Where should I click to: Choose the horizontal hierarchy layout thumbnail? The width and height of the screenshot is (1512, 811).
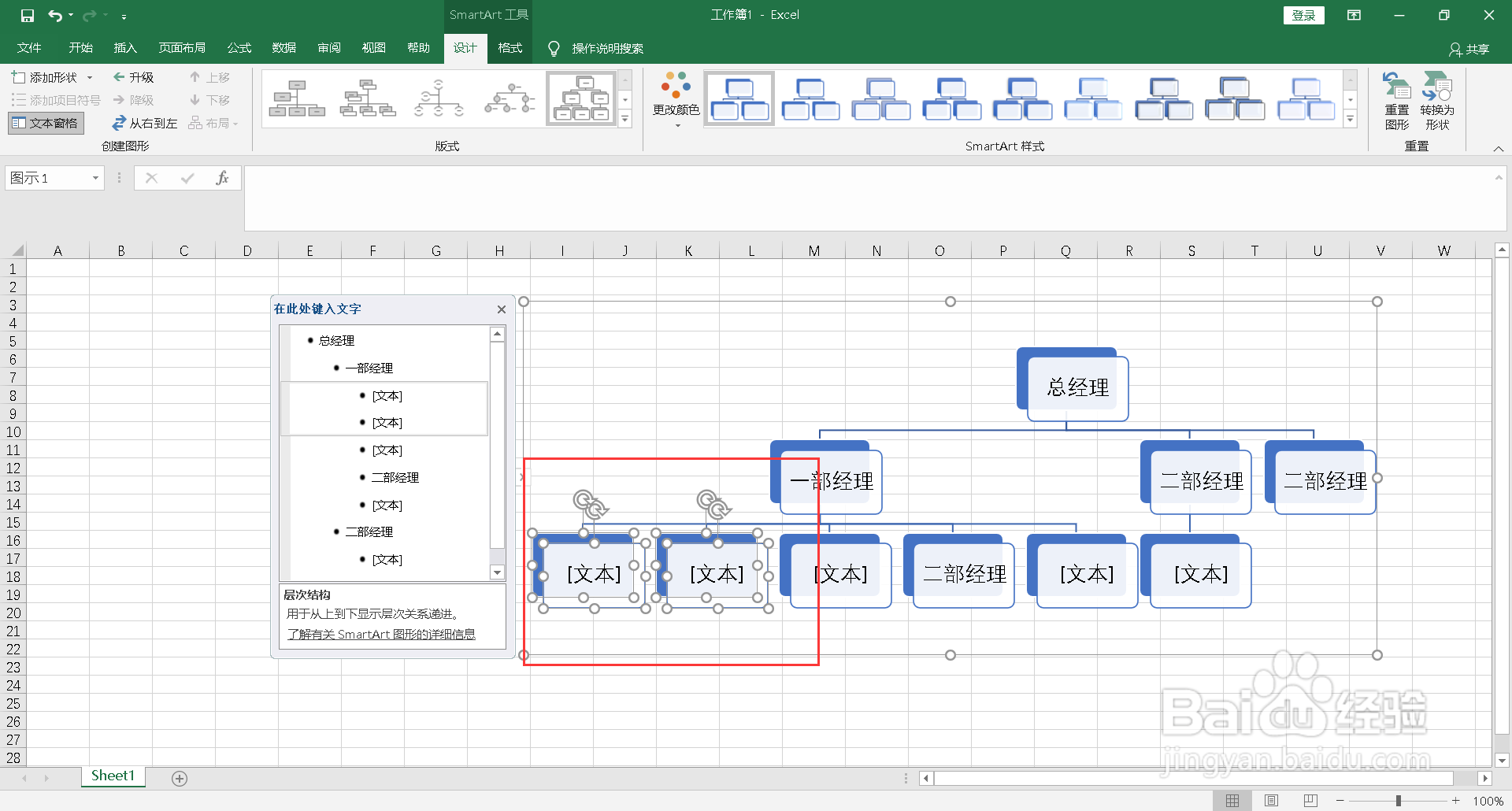tap(510, 98)
